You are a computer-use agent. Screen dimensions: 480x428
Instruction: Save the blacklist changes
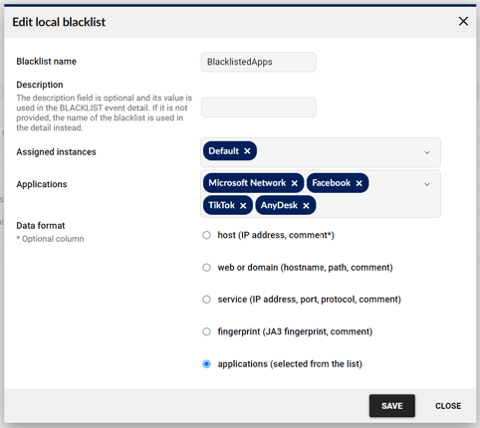tap(392, 406)
